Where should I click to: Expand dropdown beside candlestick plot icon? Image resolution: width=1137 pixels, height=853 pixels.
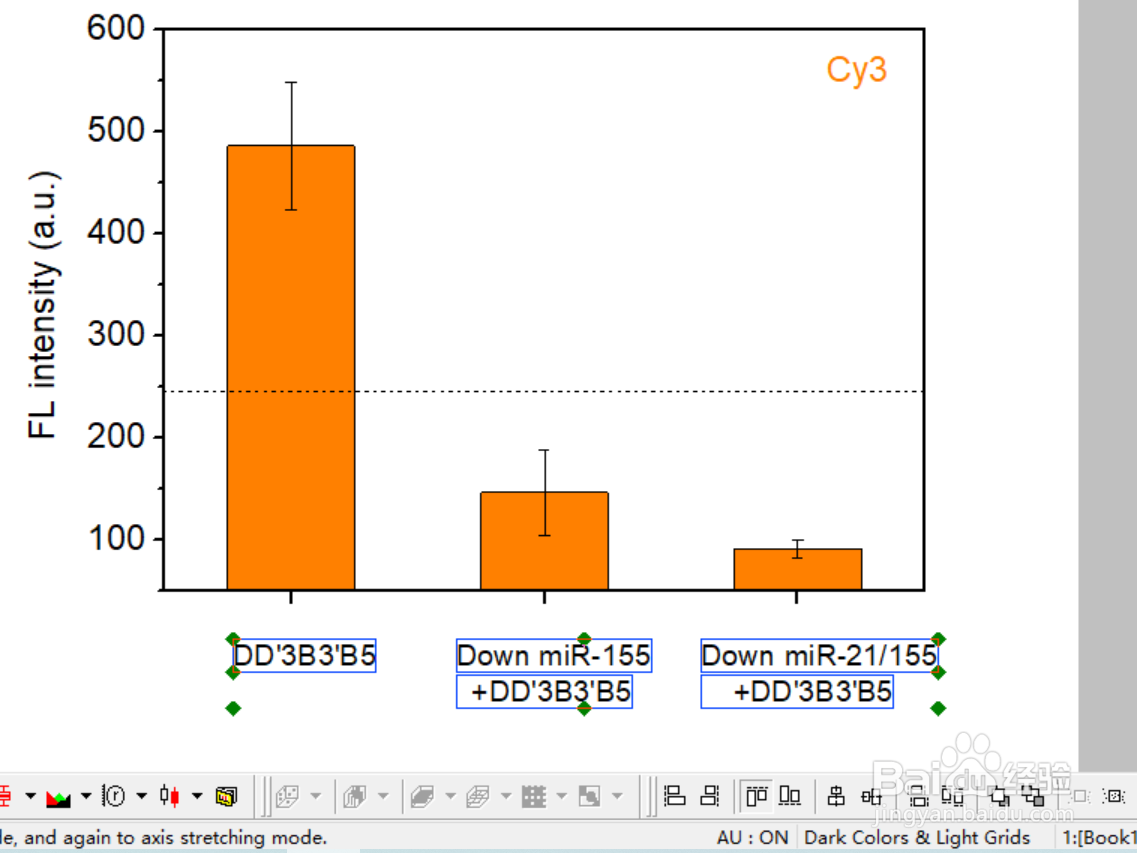(x=197, y=796)
